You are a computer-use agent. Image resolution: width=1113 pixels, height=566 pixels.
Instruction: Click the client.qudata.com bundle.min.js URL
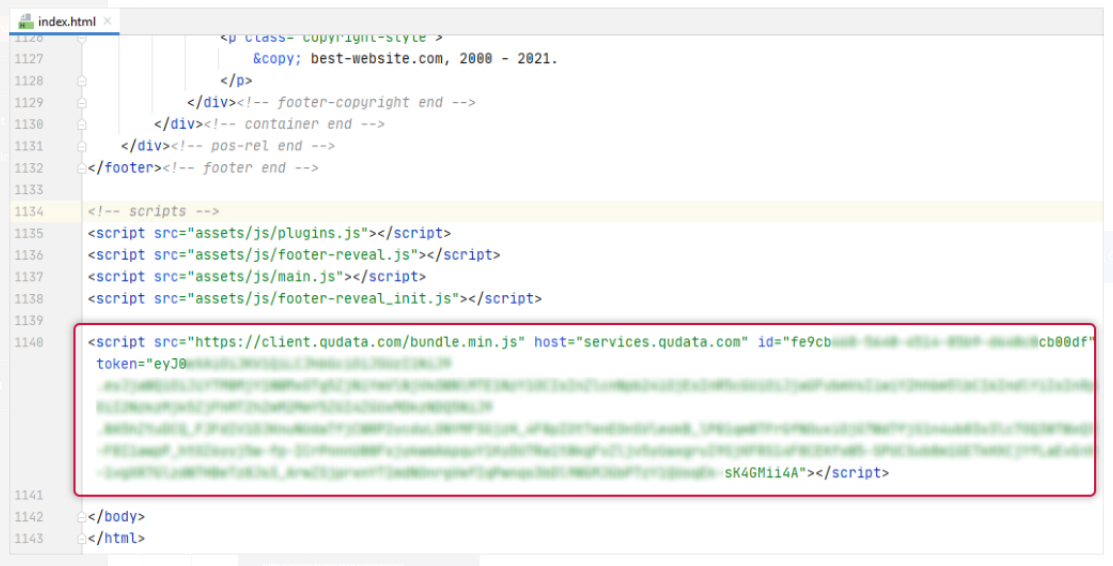(x=356, y=342)
